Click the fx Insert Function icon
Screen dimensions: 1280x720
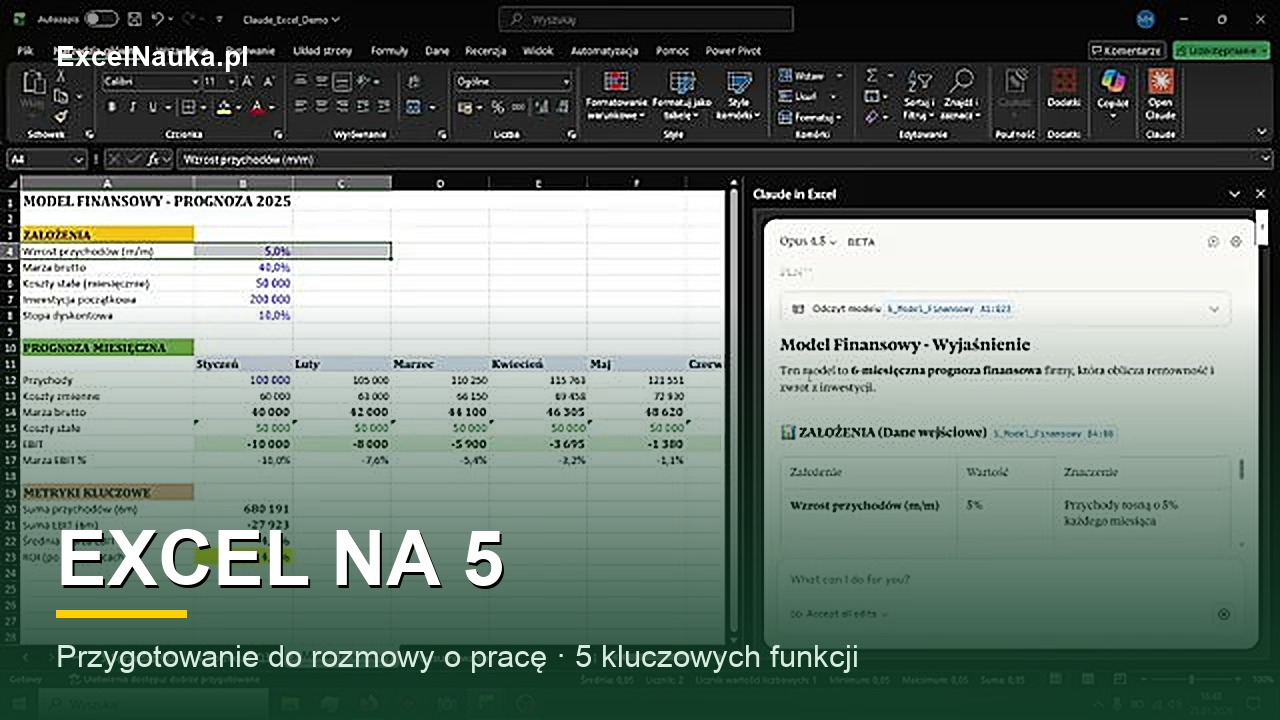click(x=153, y=159)
